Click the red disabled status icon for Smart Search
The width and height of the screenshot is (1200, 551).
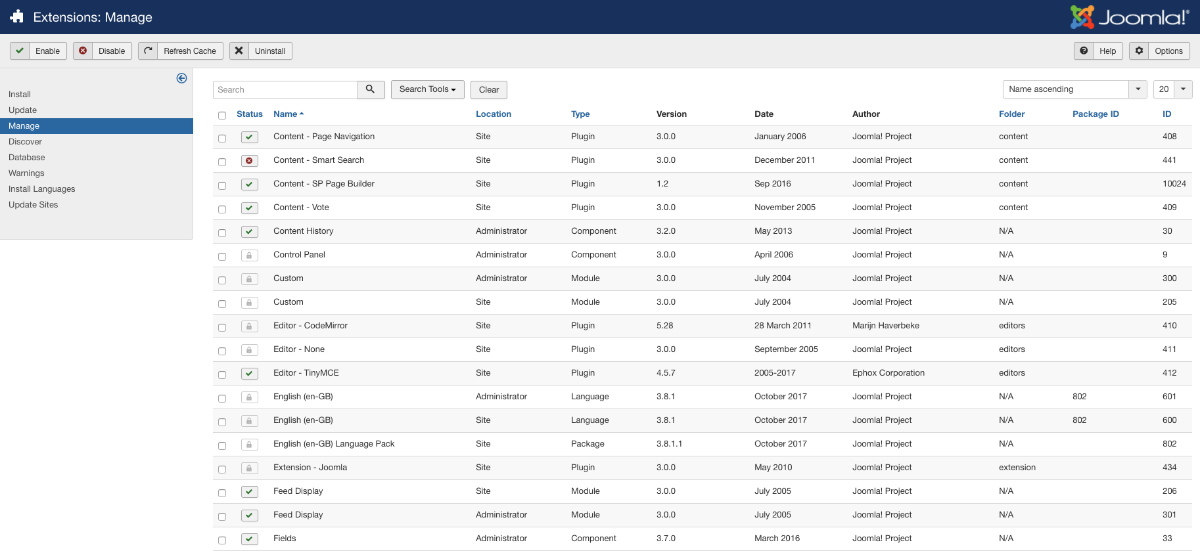pos(249,161)
